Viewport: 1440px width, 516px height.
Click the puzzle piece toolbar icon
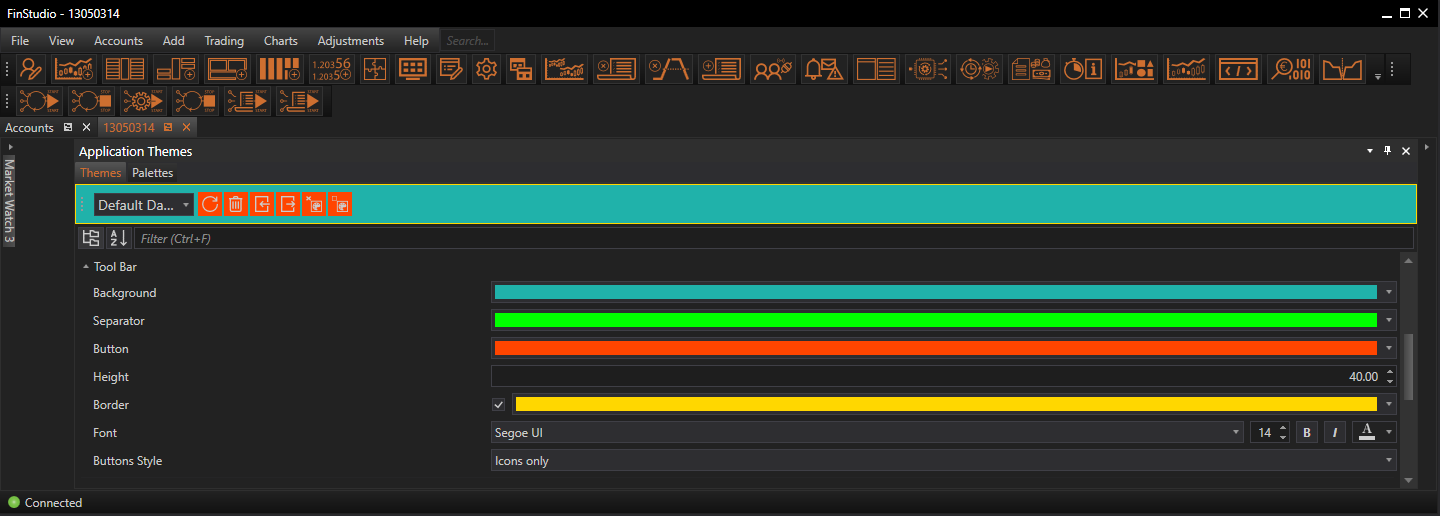click(374, 69)
